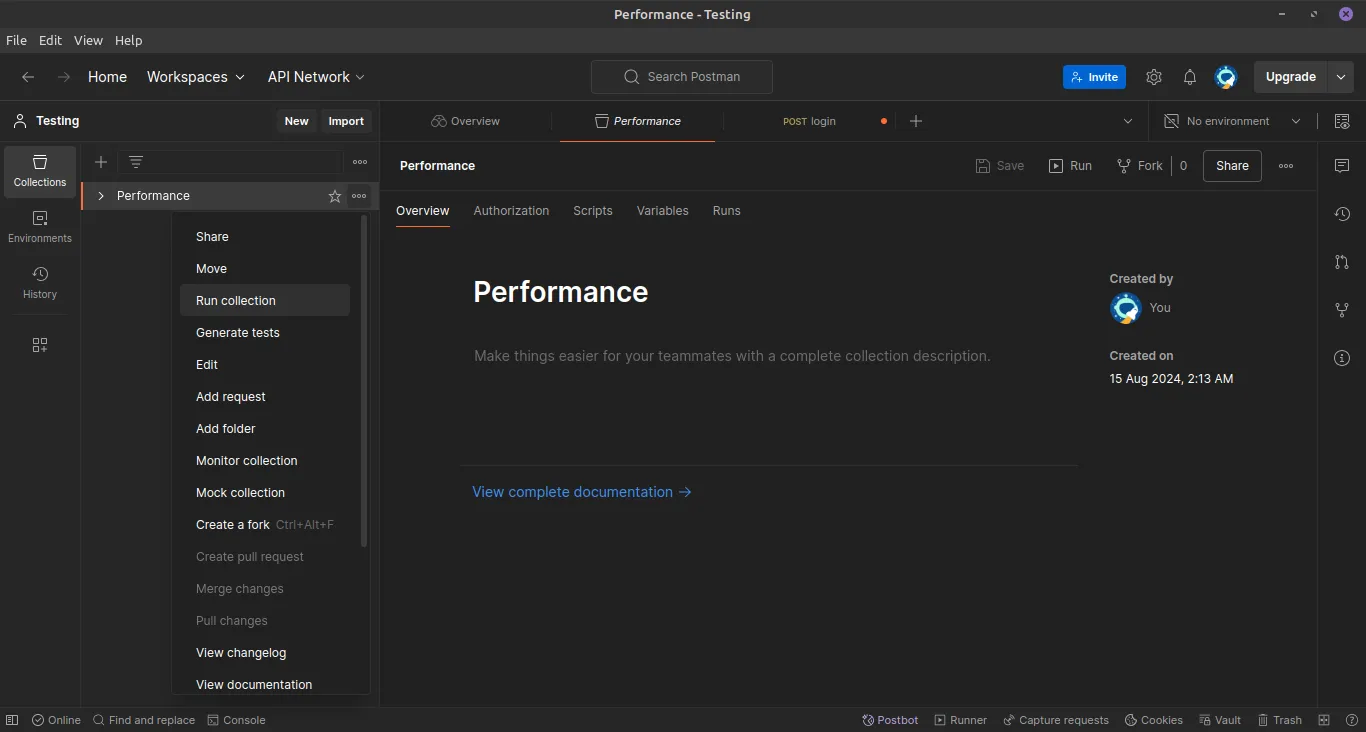Click the plus icon to create collection
The width and height of the screenshot is (1366, 732).
tap(101, 162)
